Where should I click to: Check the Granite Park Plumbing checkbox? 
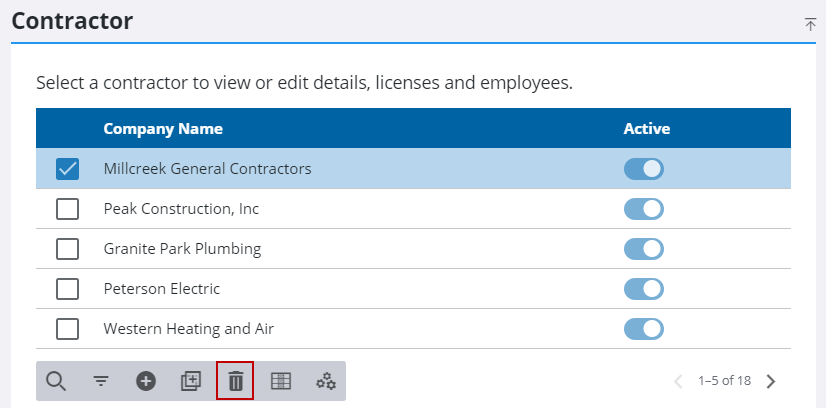click(x=67, y=249)
